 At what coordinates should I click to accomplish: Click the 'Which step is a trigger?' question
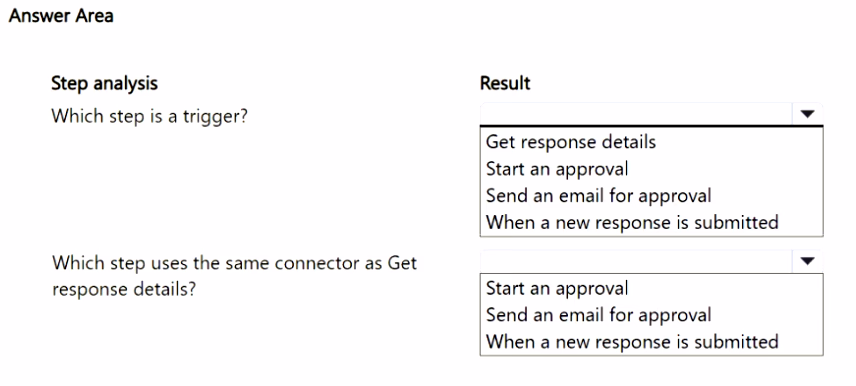click(149, 116)
